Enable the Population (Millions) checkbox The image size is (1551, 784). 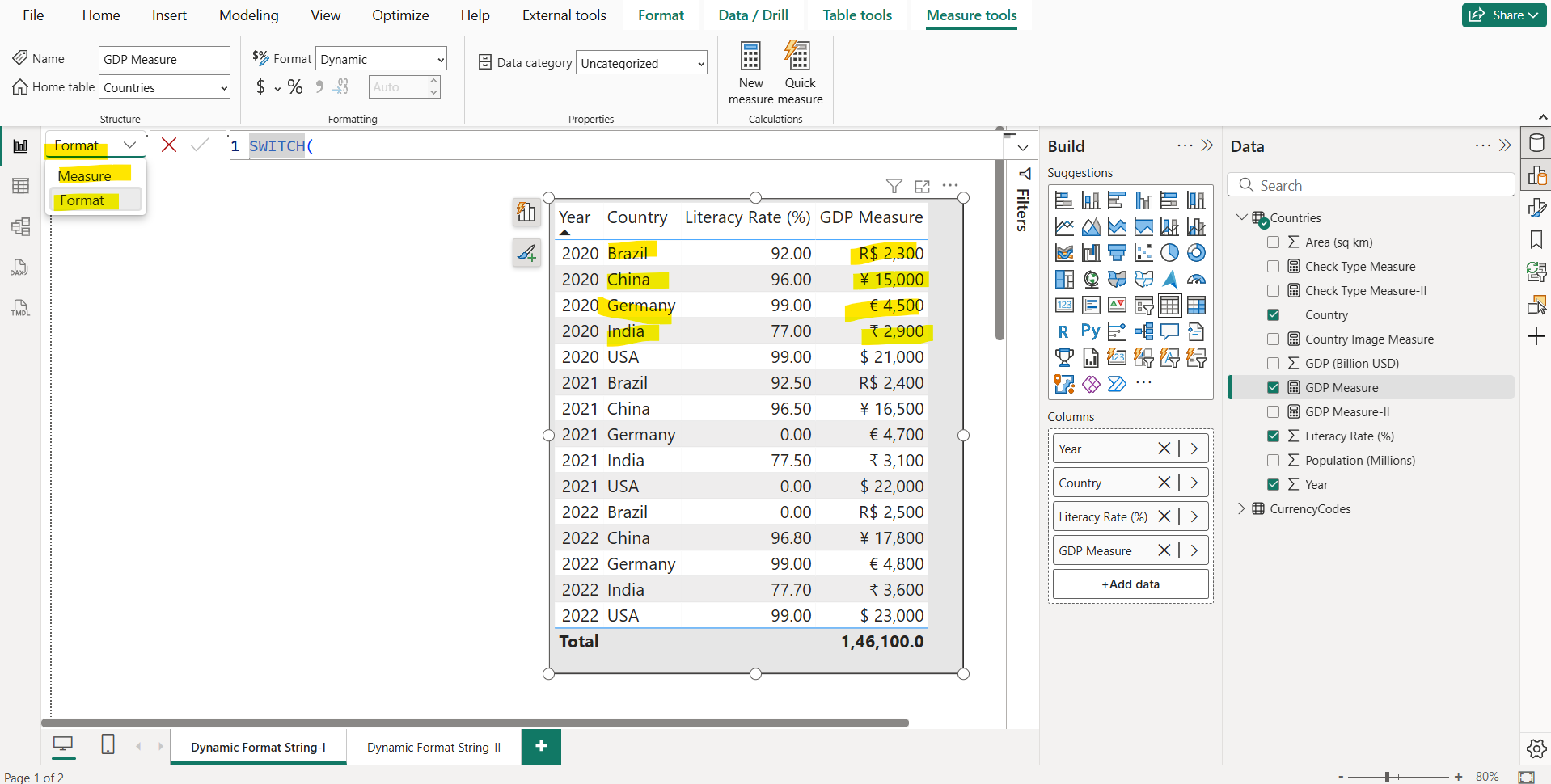tap(1273, 461)
